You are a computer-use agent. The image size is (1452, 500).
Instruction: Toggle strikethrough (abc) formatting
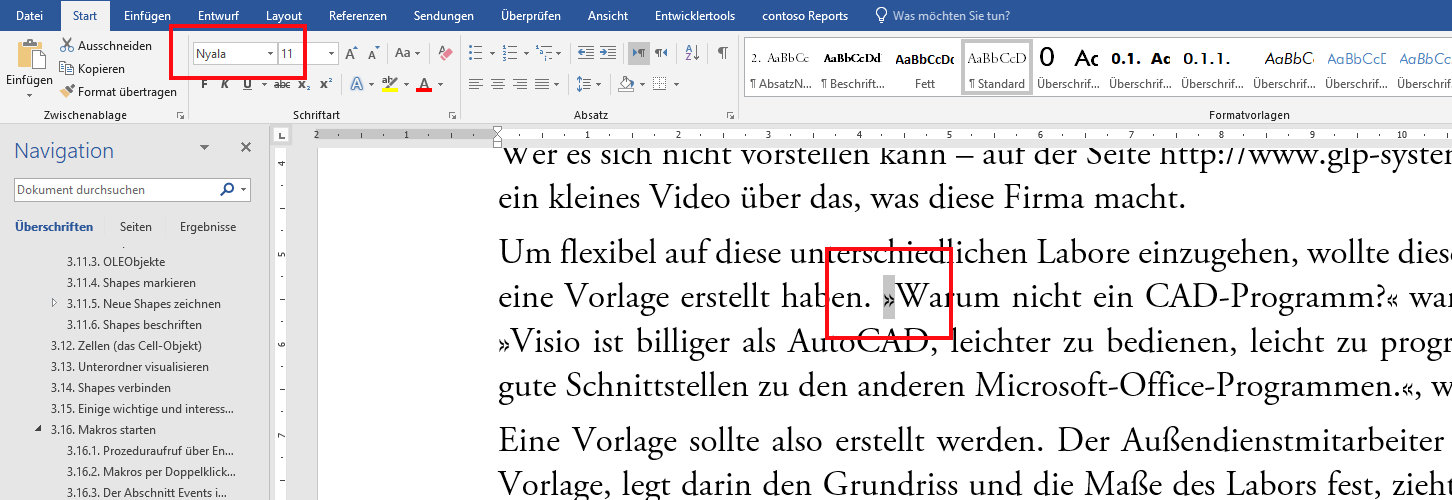coord(282,84)
